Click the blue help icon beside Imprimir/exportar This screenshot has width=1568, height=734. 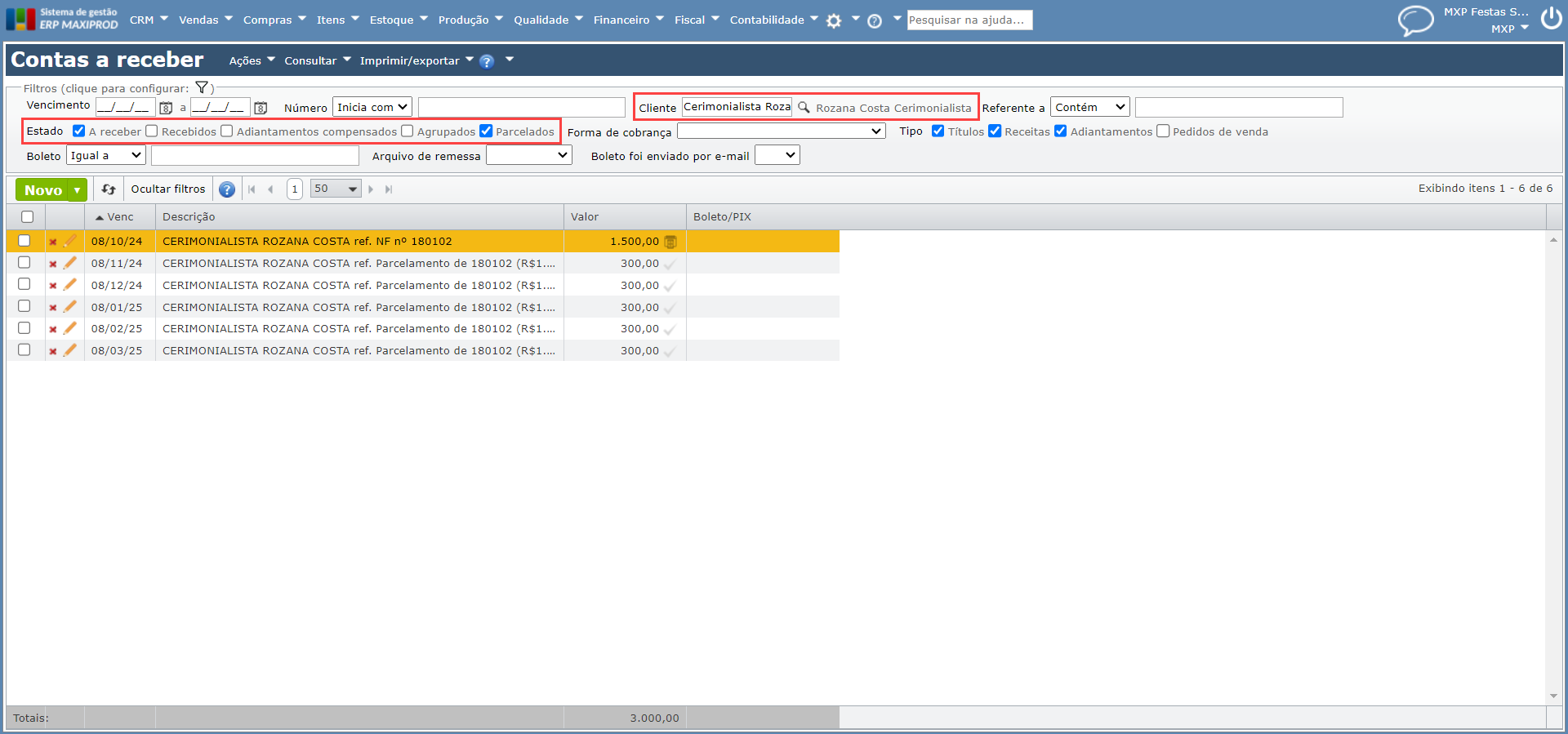click(x=487, y=61)
